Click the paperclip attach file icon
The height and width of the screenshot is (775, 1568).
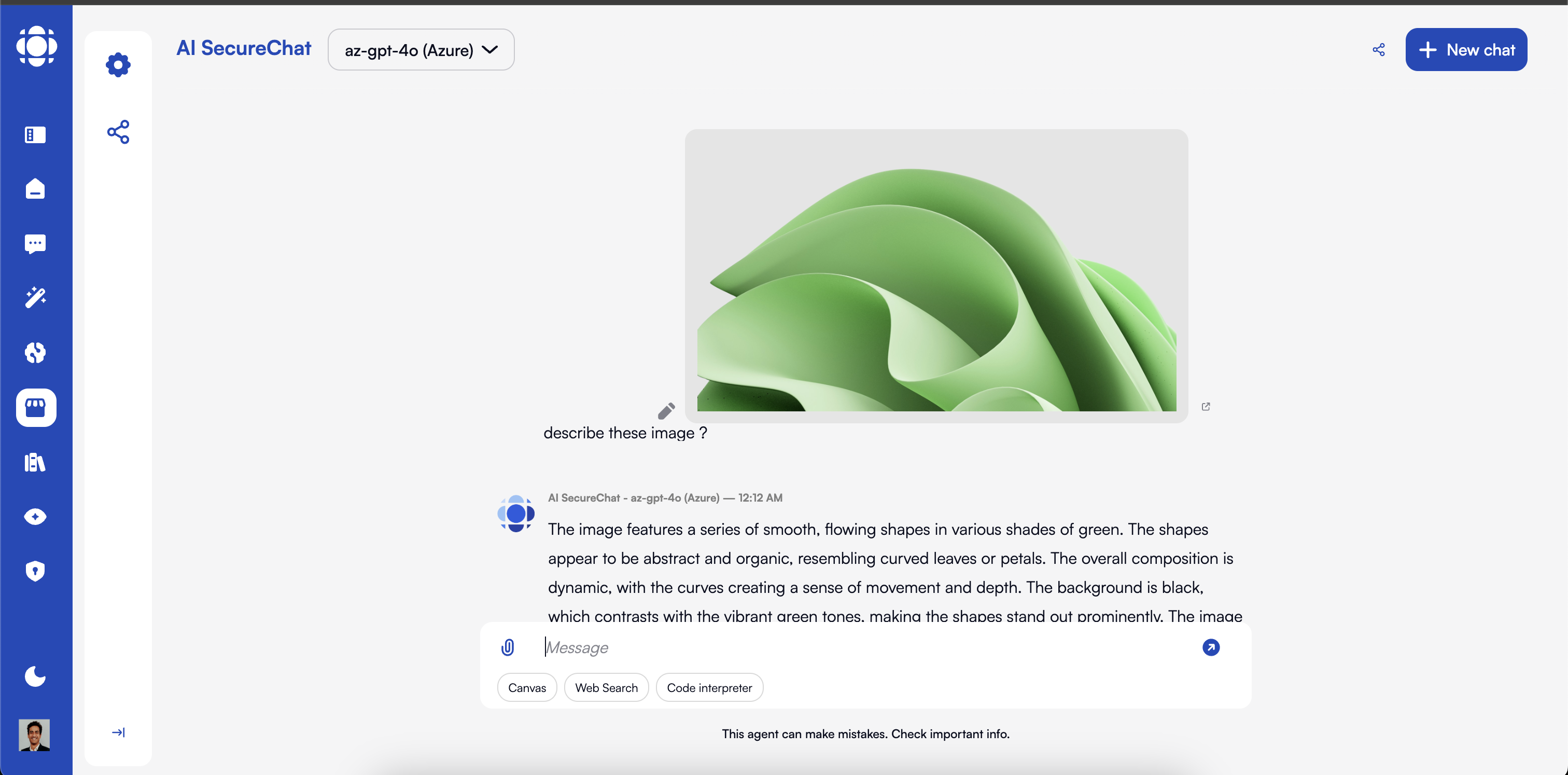[x=508, y=647]
